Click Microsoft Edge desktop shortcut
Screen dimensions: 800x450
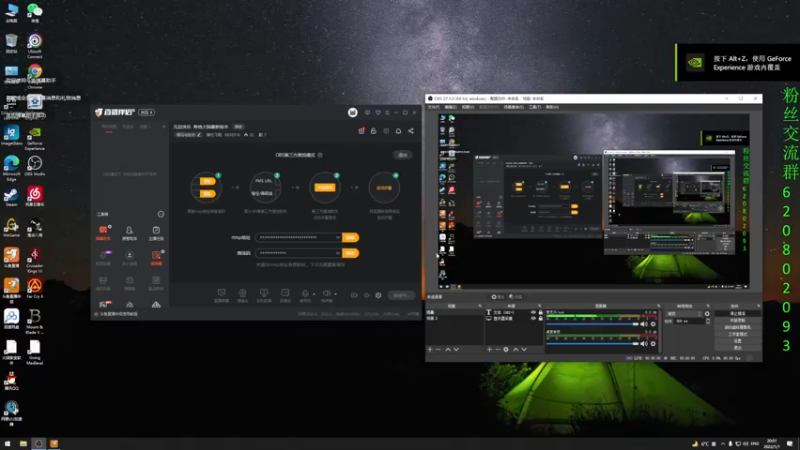(11, 167)
